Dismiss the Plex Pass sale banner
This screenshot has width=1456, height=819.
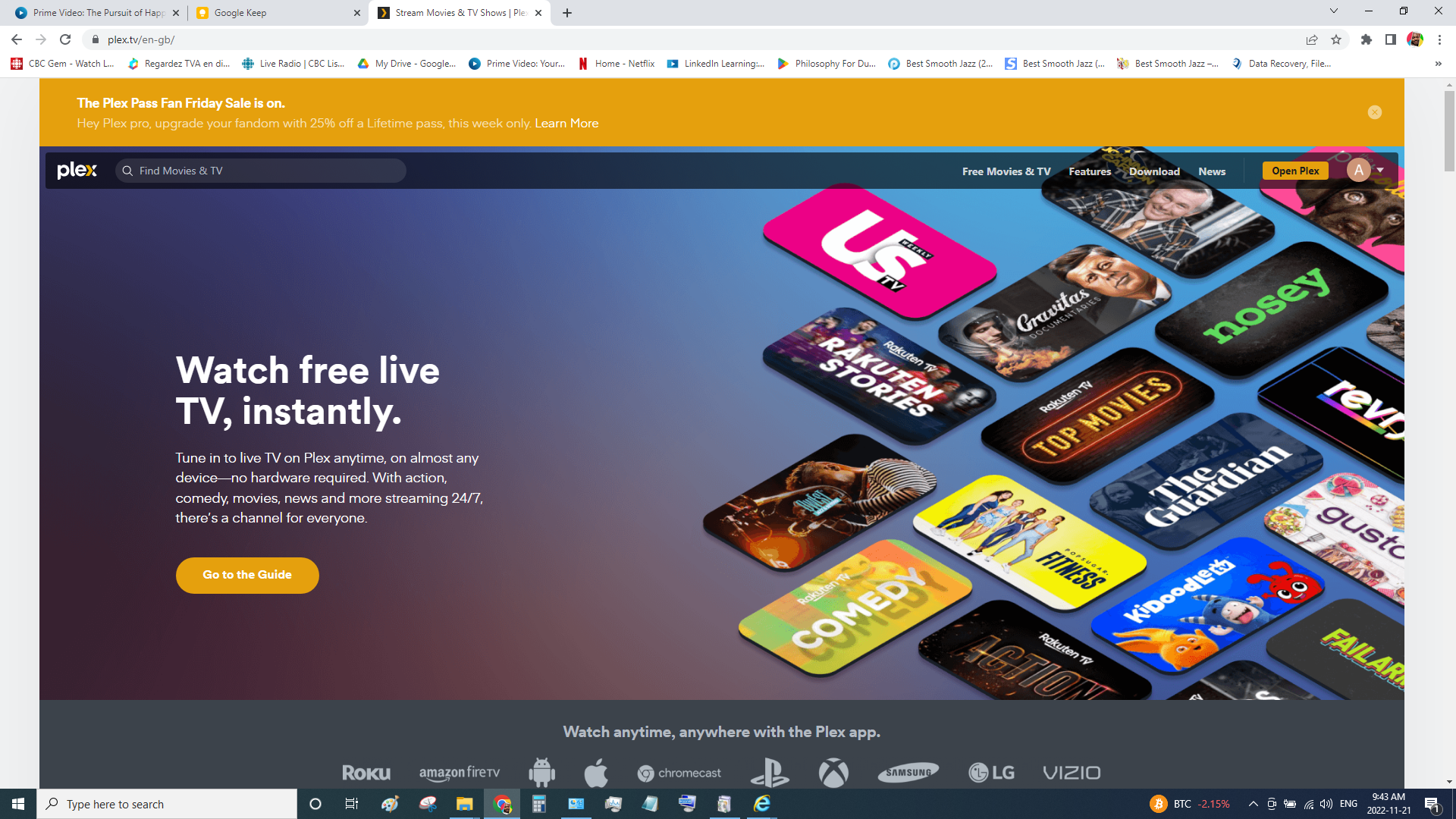point(1374,112)
